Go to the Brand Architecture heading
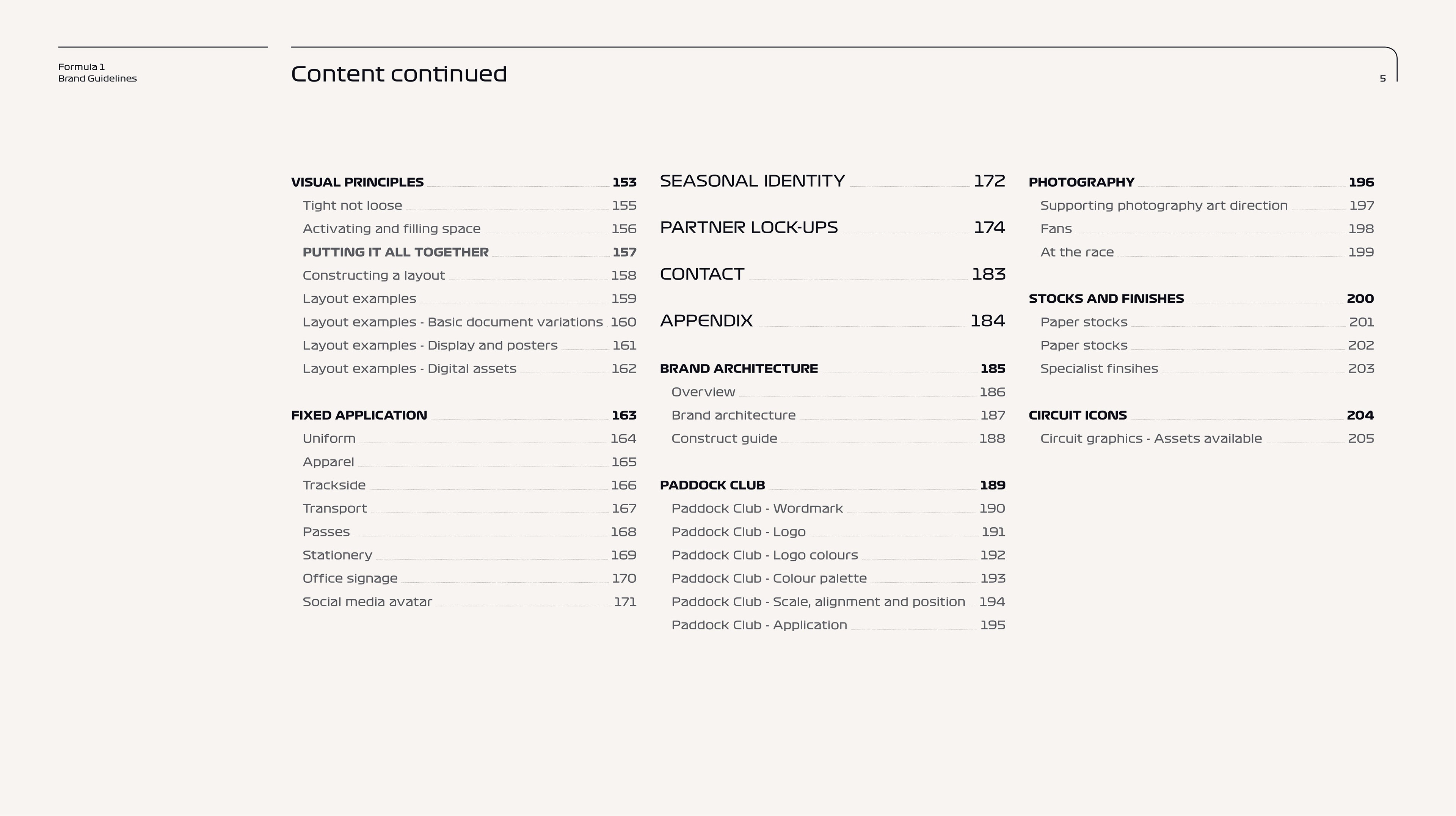 click(x=739, y=369)
